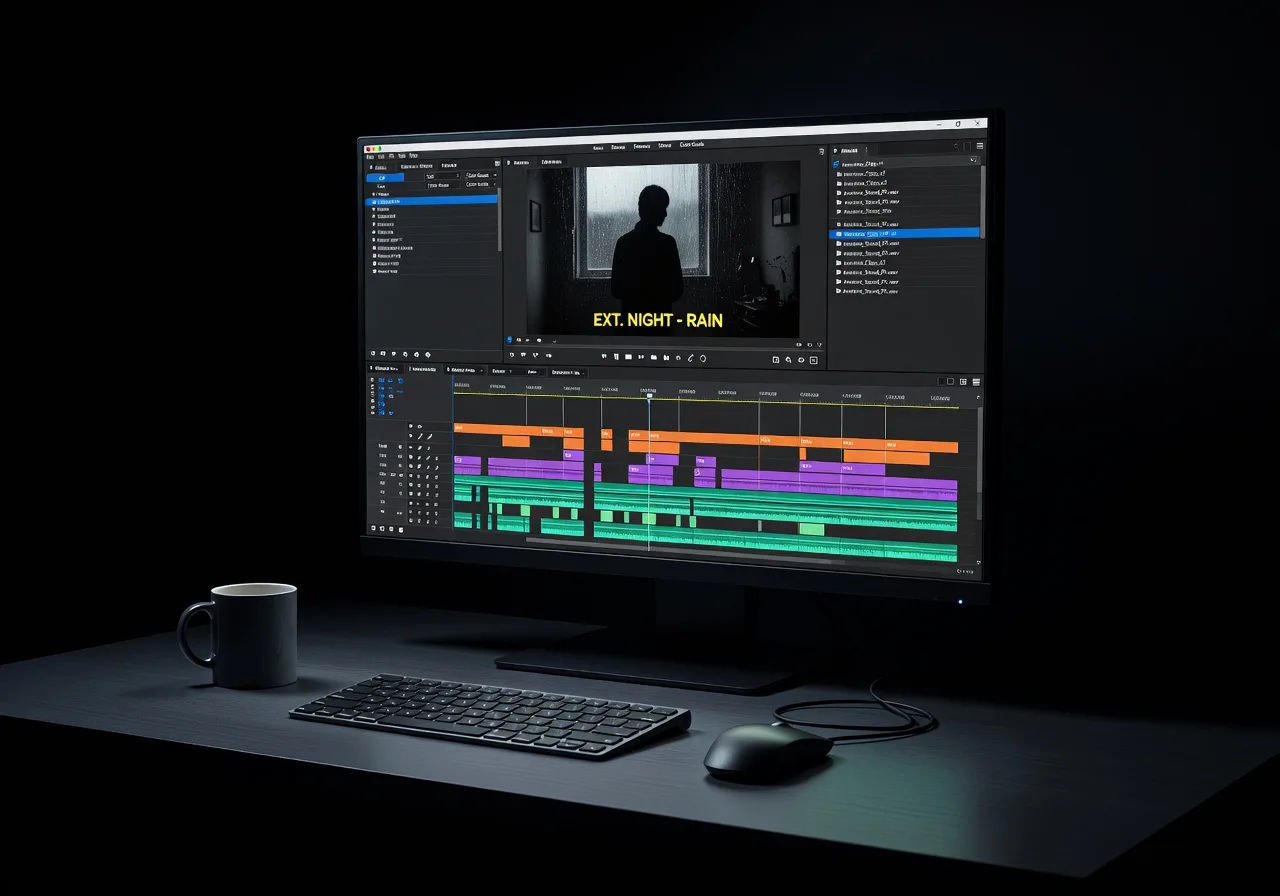
Task: Click the first icon at left panel bottom
Action: (372, 354)
